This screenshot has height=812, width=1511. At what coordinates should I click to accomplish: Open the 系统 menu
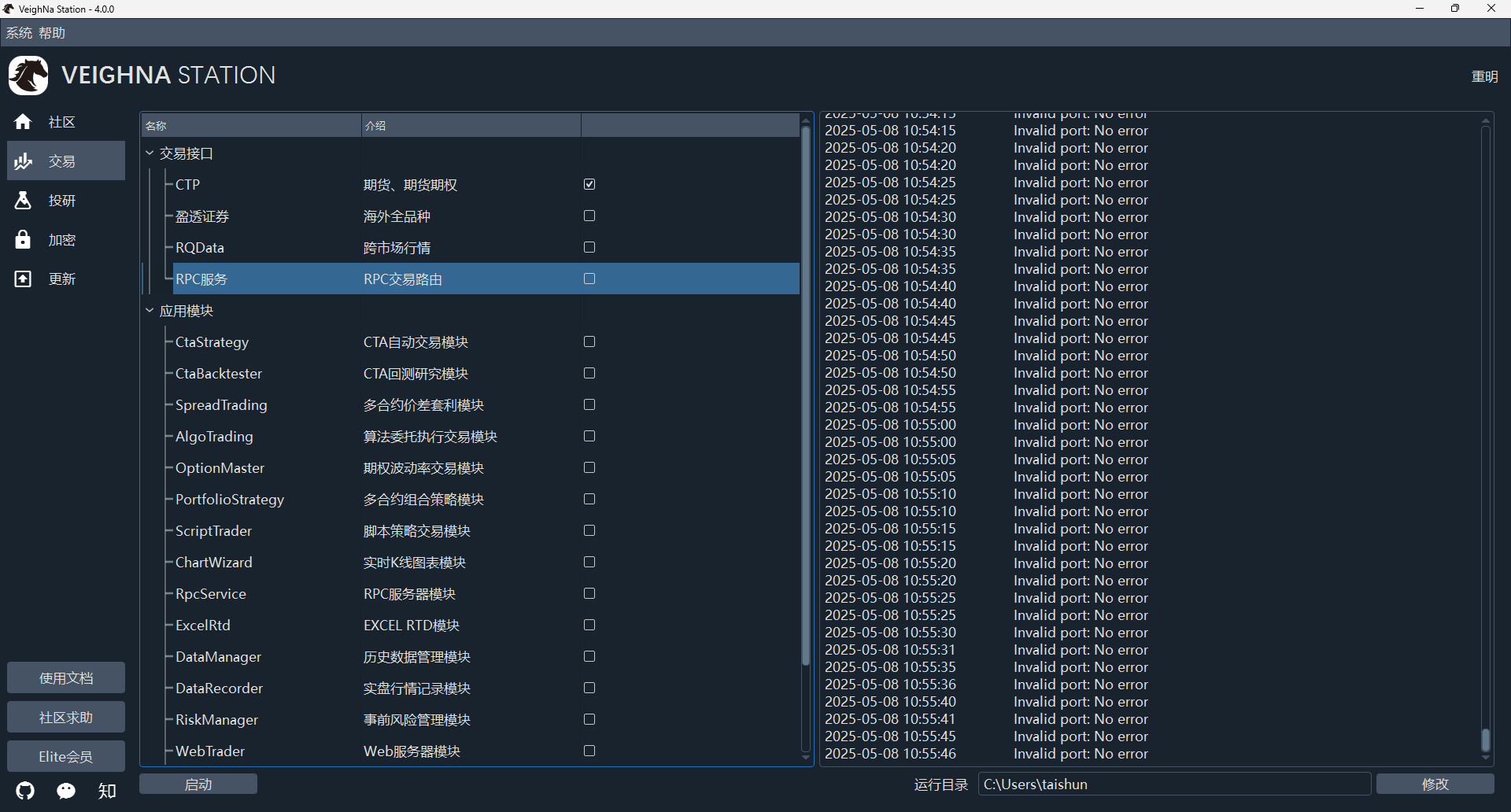coord(19,33)
